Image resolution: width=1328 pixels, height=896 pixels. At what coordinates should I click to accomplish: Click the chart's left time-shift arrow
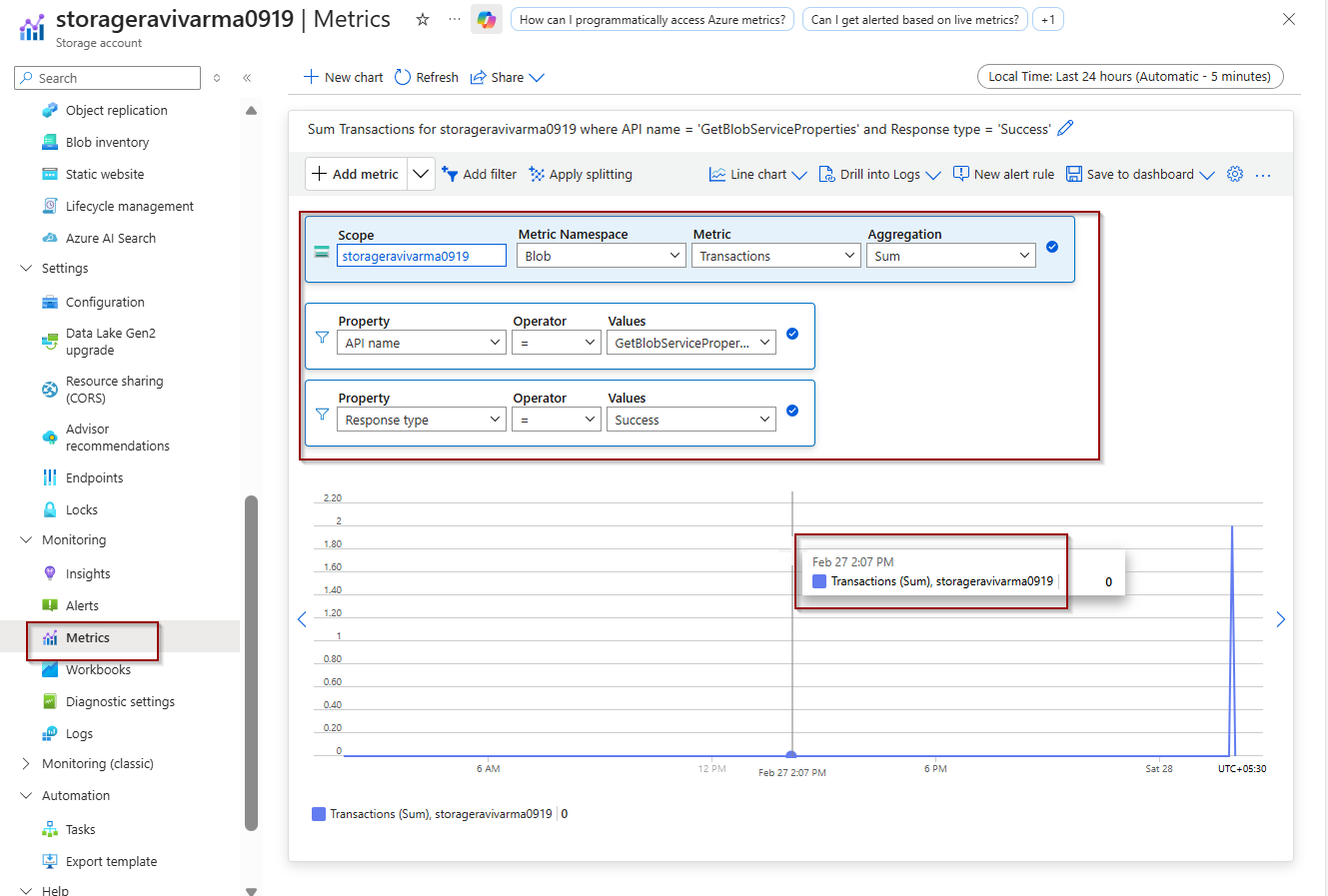(x=302, y=619)
